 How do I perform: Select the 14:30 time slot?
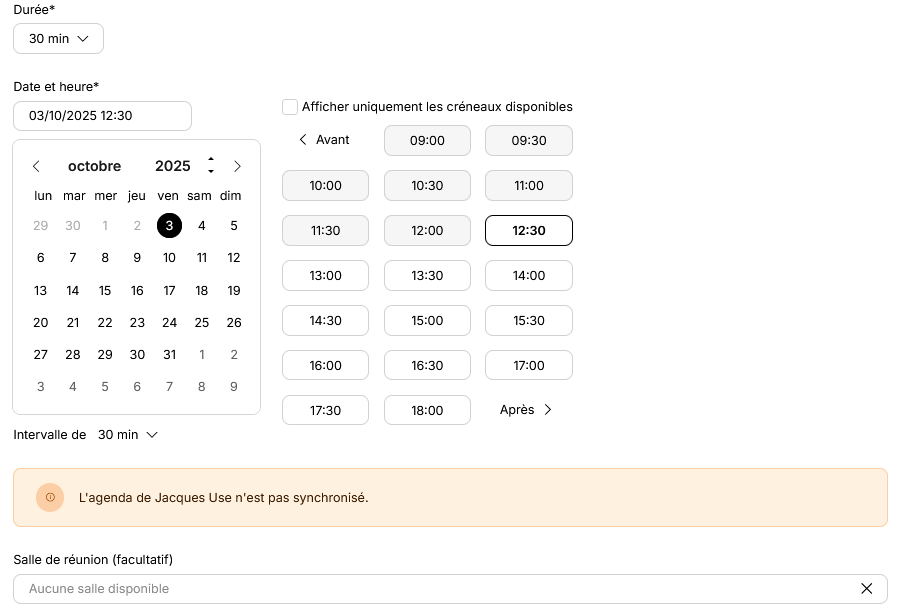coord(325,321)
